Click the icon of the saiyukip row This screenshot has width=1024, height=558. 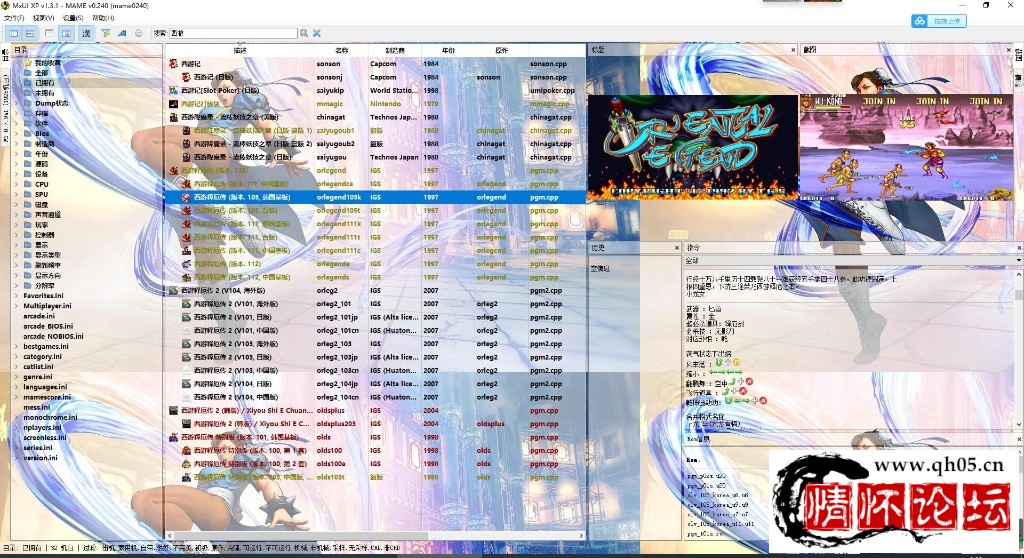(x=174, y=90)
